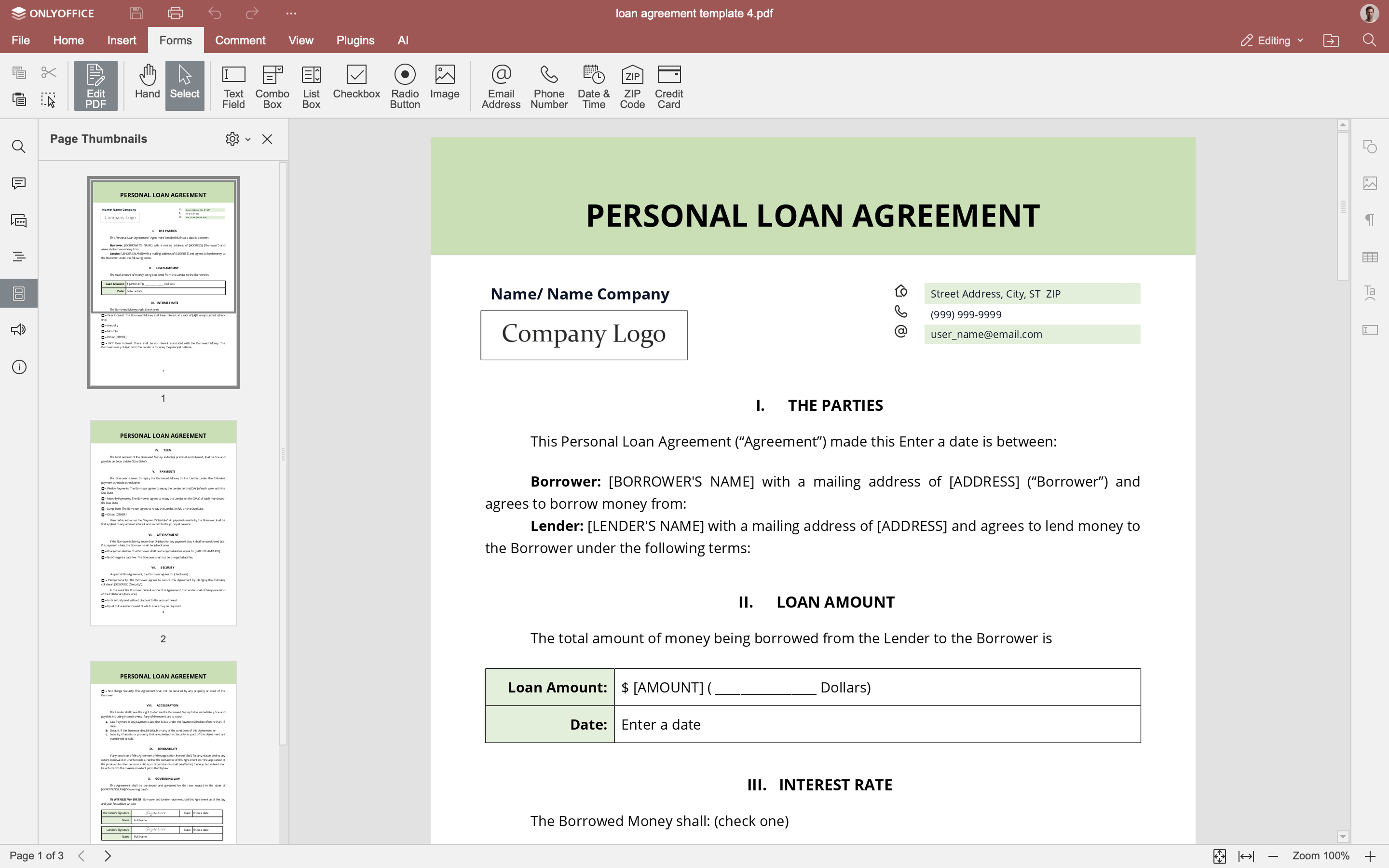The height and width of the screenshot is (868, 1389).
Task: Select page 2 thumbnail
Action: tap(163, 522)
